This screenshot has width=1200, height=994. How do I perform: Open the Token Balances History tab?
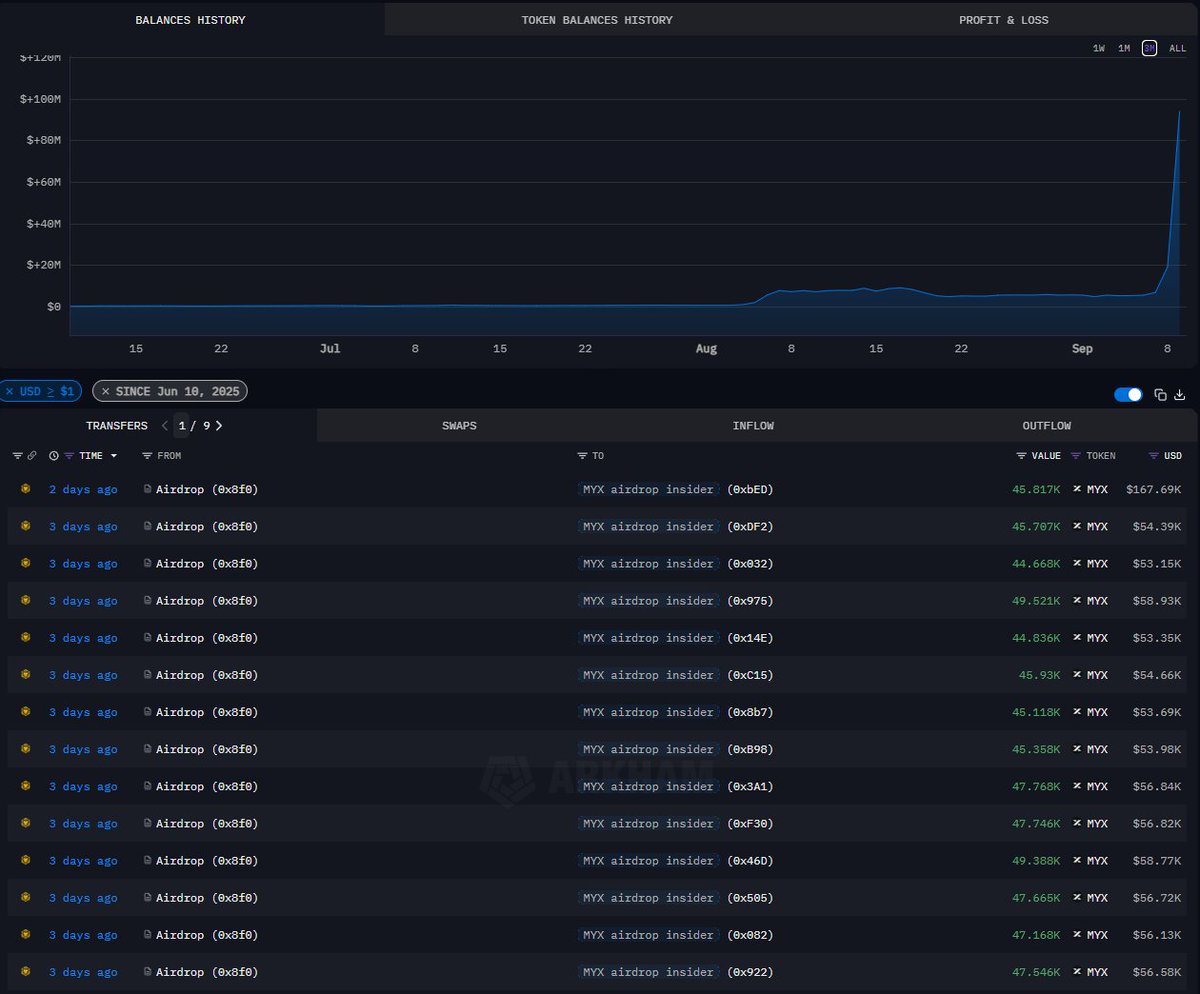click(x=597, y=20)
